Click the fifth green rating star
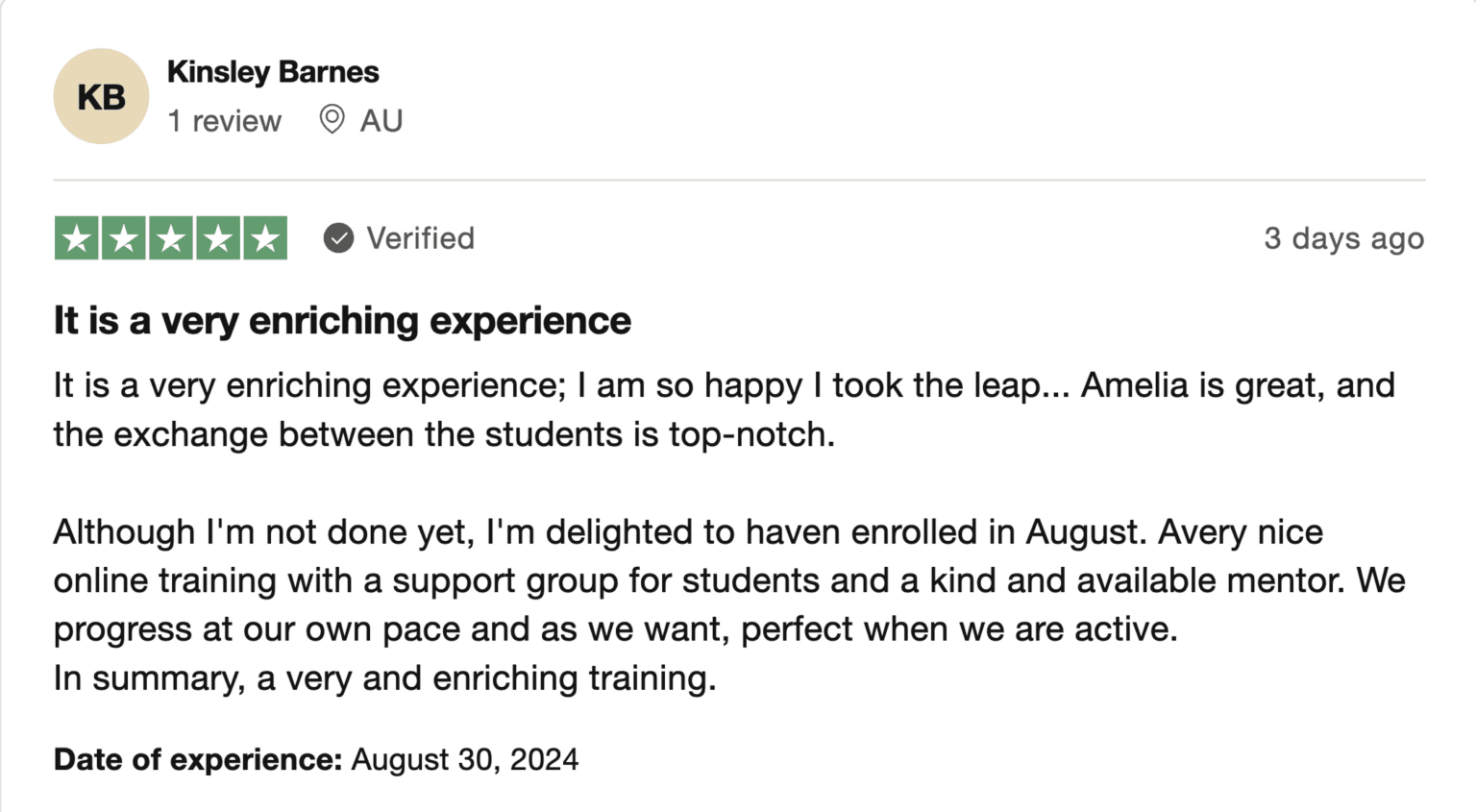The width and height of the screenshot is (1476, 812). [x=265, y=238]
